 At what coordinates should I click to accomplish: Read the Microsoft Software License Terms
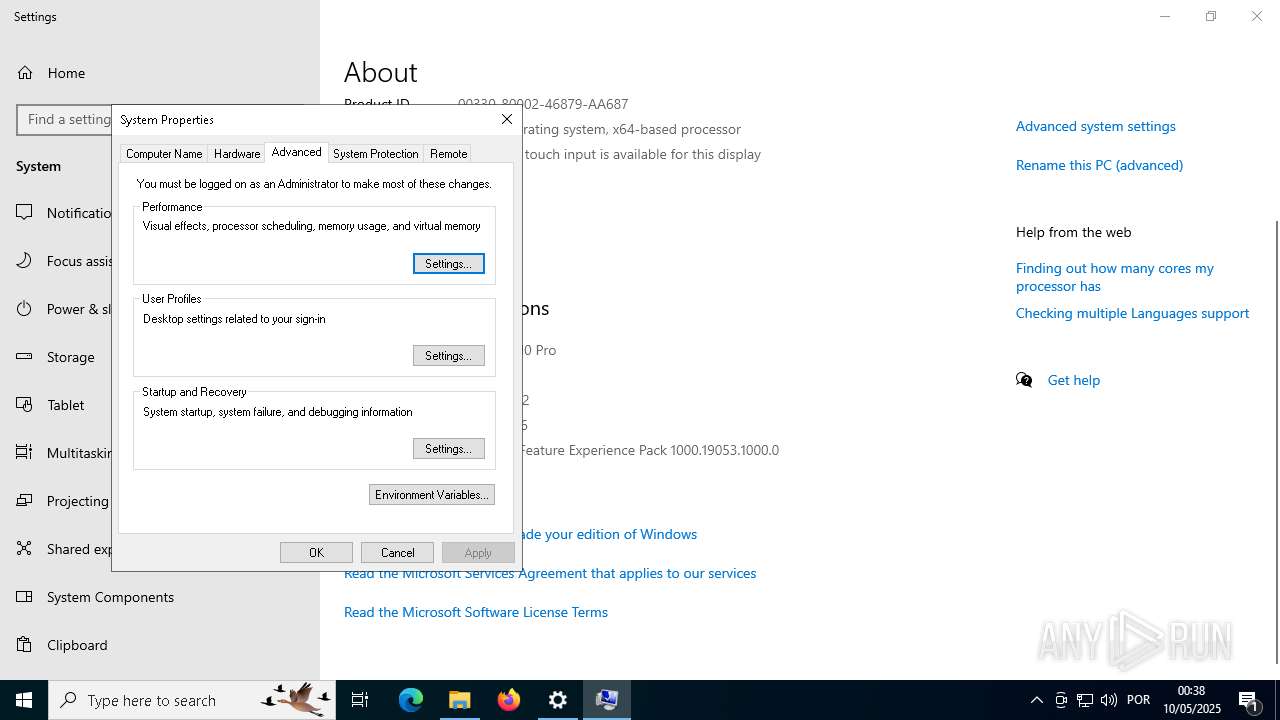[476, 612]
